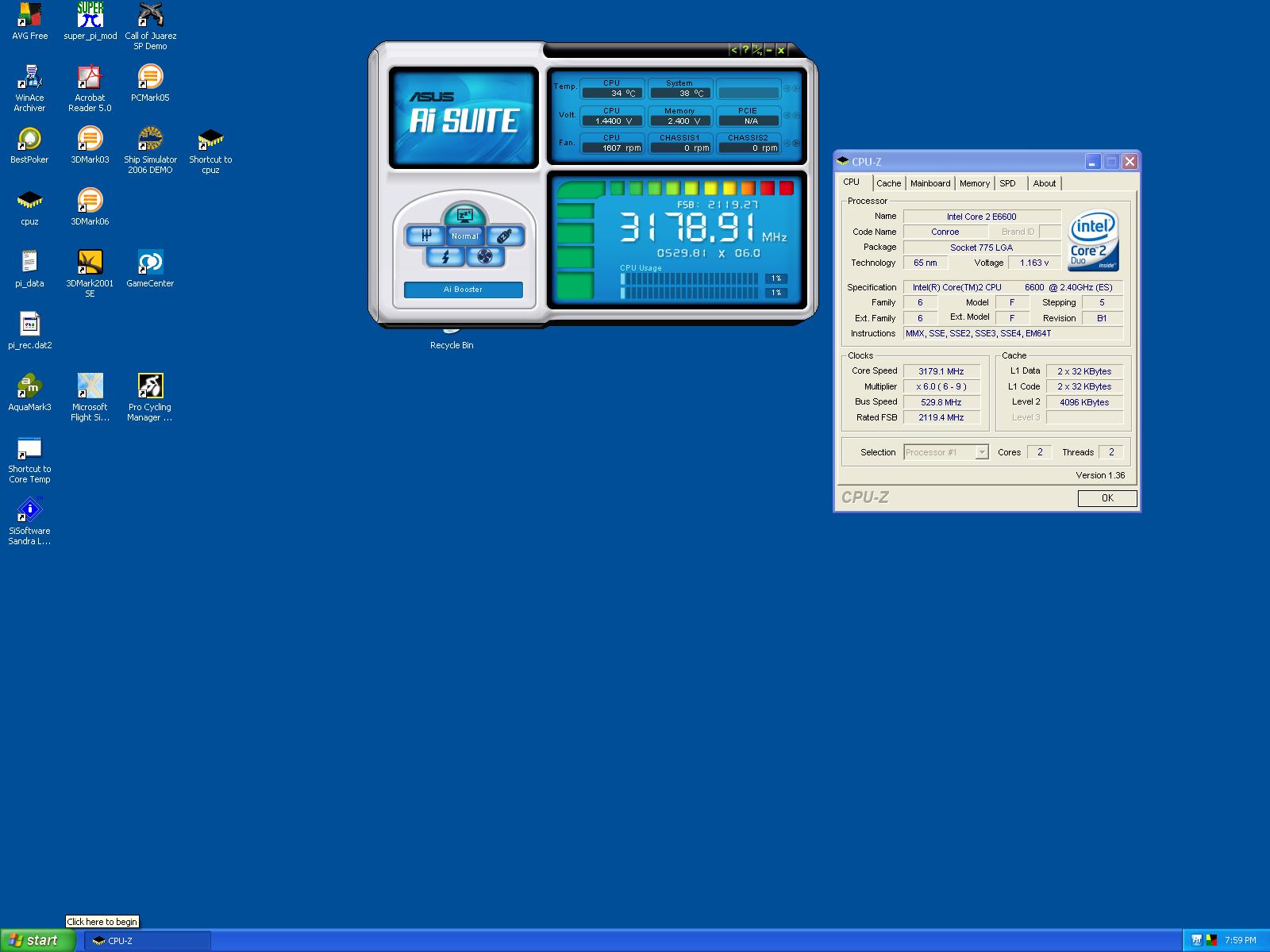This screenshot has width=1270, height=952.
Task: Open the Memory tab in CPU-Z
Action: click(x=975, y=183)
